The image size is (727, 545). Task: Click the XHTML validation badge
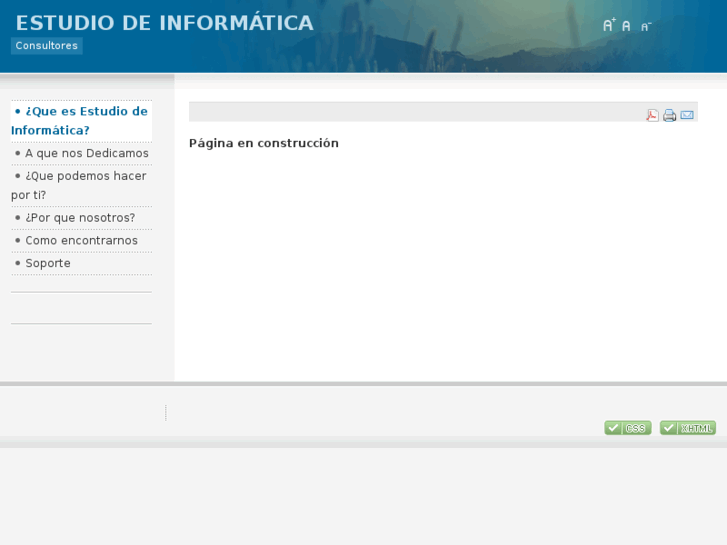tap(688, 428)
